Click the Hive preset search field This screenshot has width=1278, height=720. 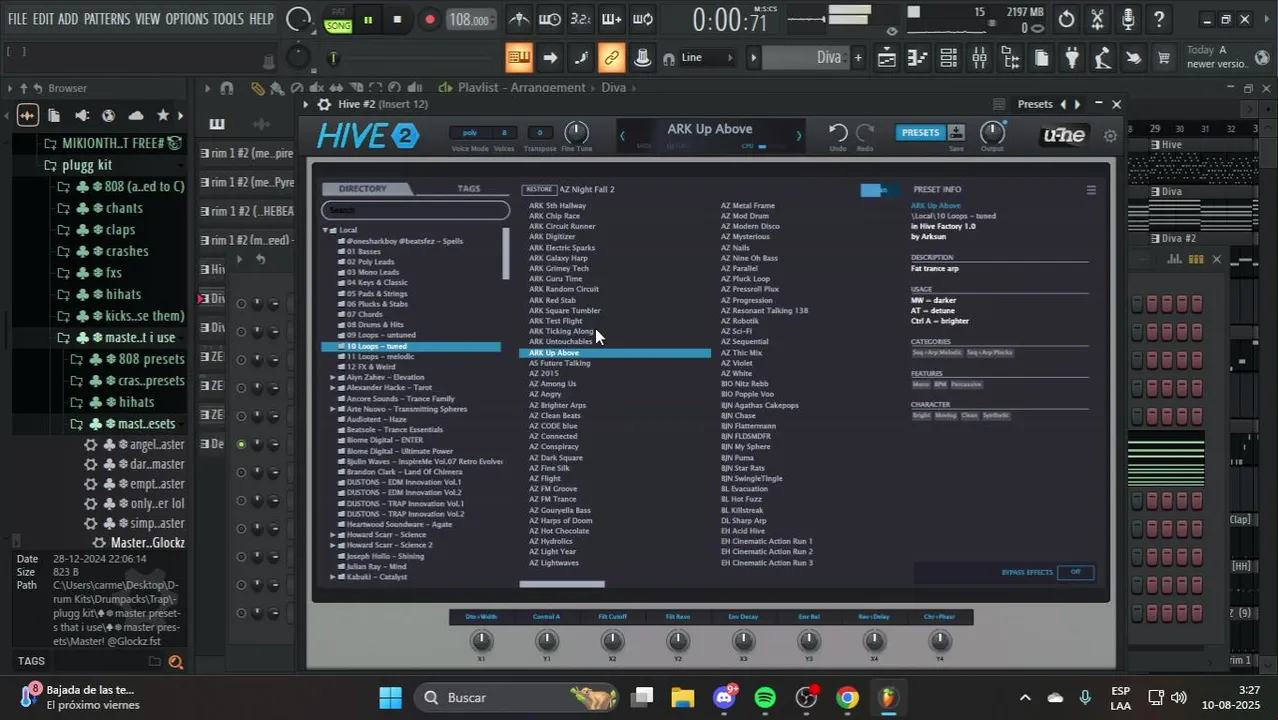[415, 210]
